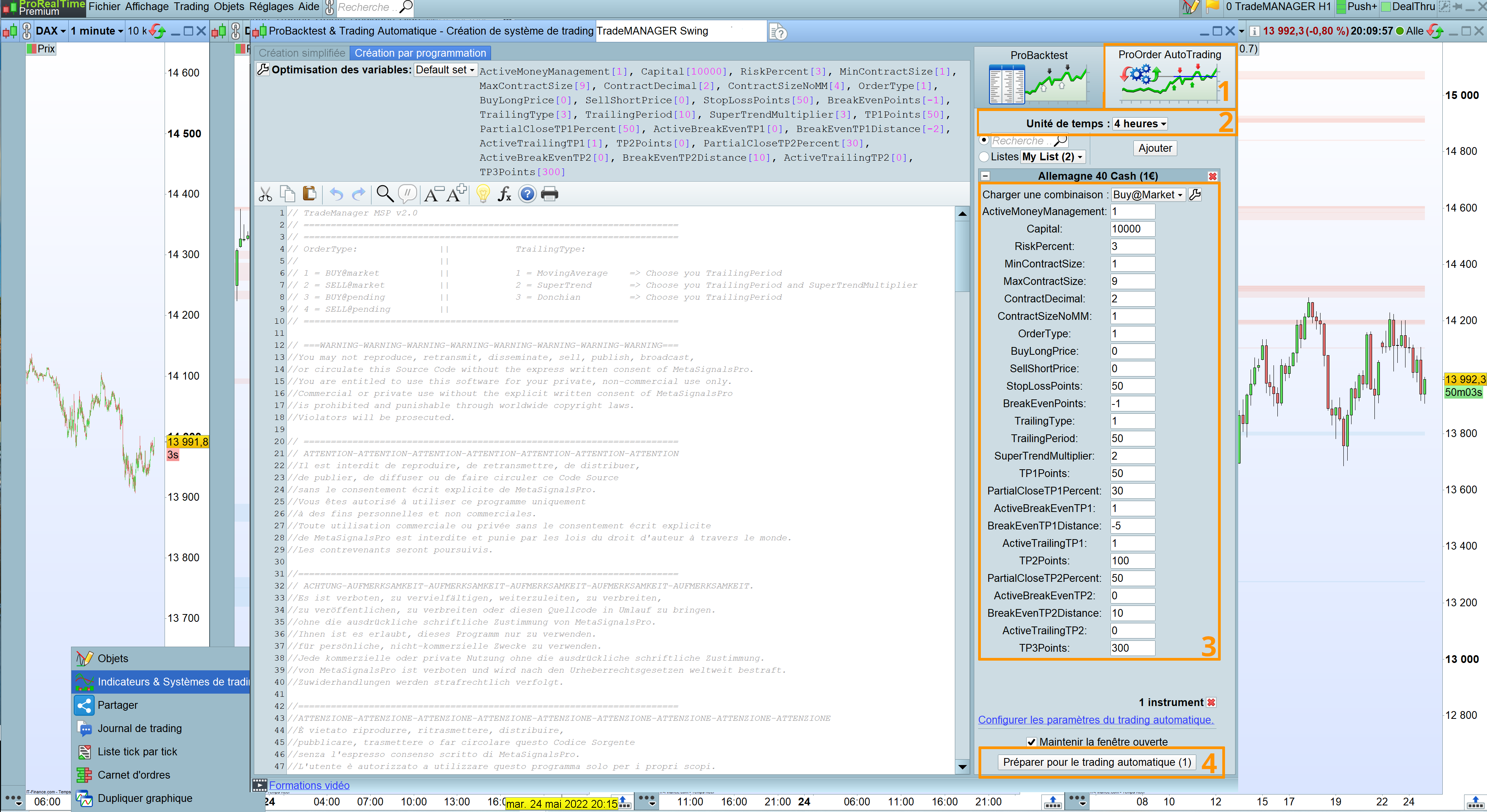
Task: Open Configurer les paramètres du trading automatique link
Action: [1096, 720]
